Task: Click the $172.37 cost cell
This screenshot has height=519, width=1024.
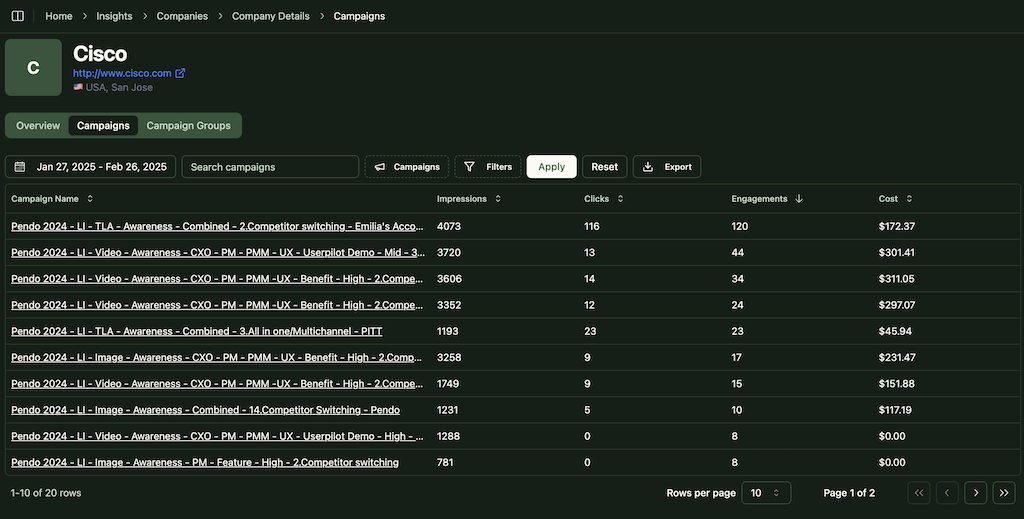Action: 897,227
